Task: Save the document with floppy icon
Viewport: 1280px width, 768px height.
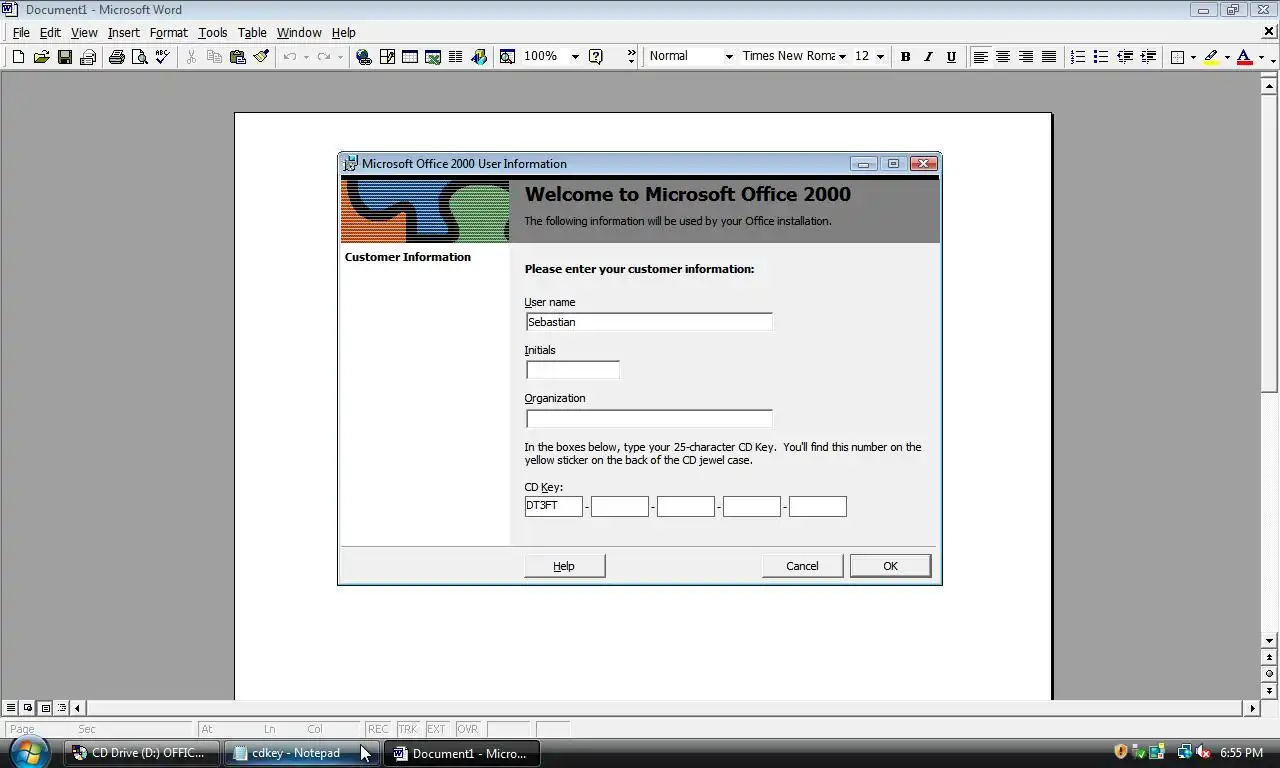Action: click(x=64, y=57)
